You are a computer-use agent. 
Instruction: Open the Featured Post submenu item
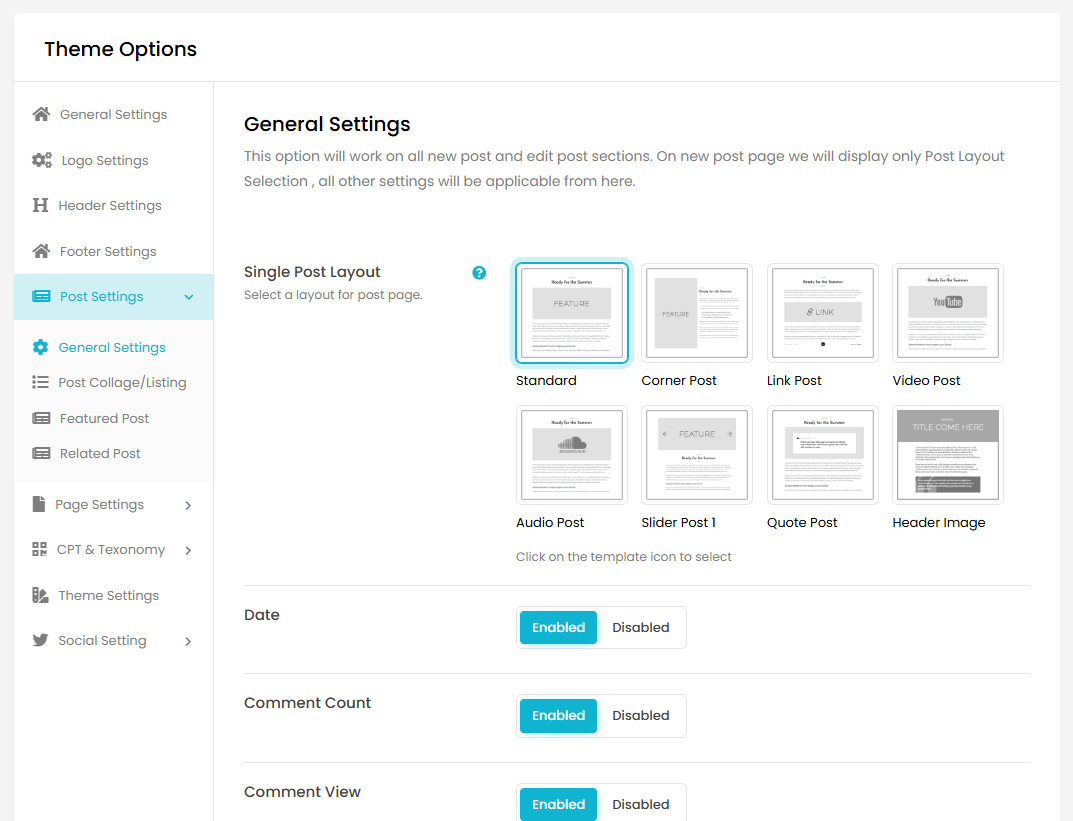(x=104, y=418)
